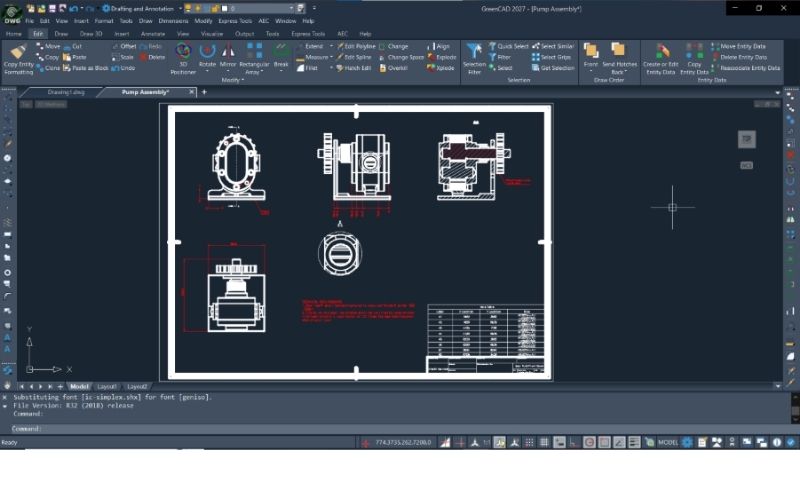Expand Send Hatches Back dropdown
This screenshot has height=500, width=800.
click(x=626, y=72)
